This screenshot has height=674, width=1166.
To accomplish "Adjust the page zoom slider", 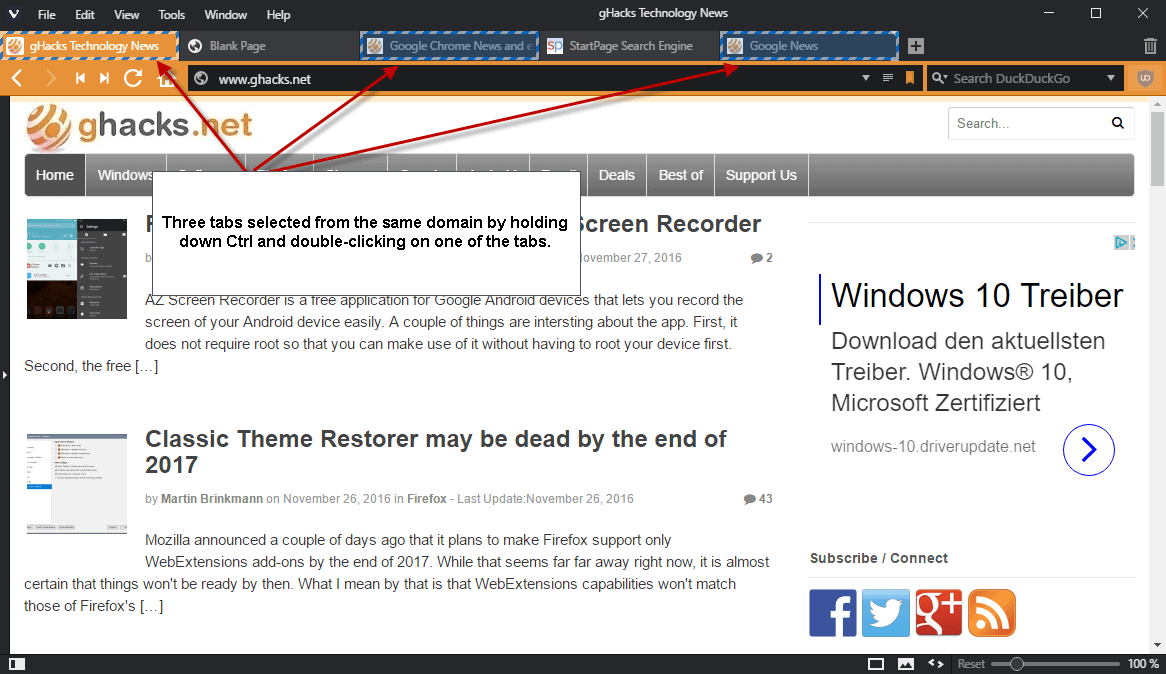I will coord(1054,664).
